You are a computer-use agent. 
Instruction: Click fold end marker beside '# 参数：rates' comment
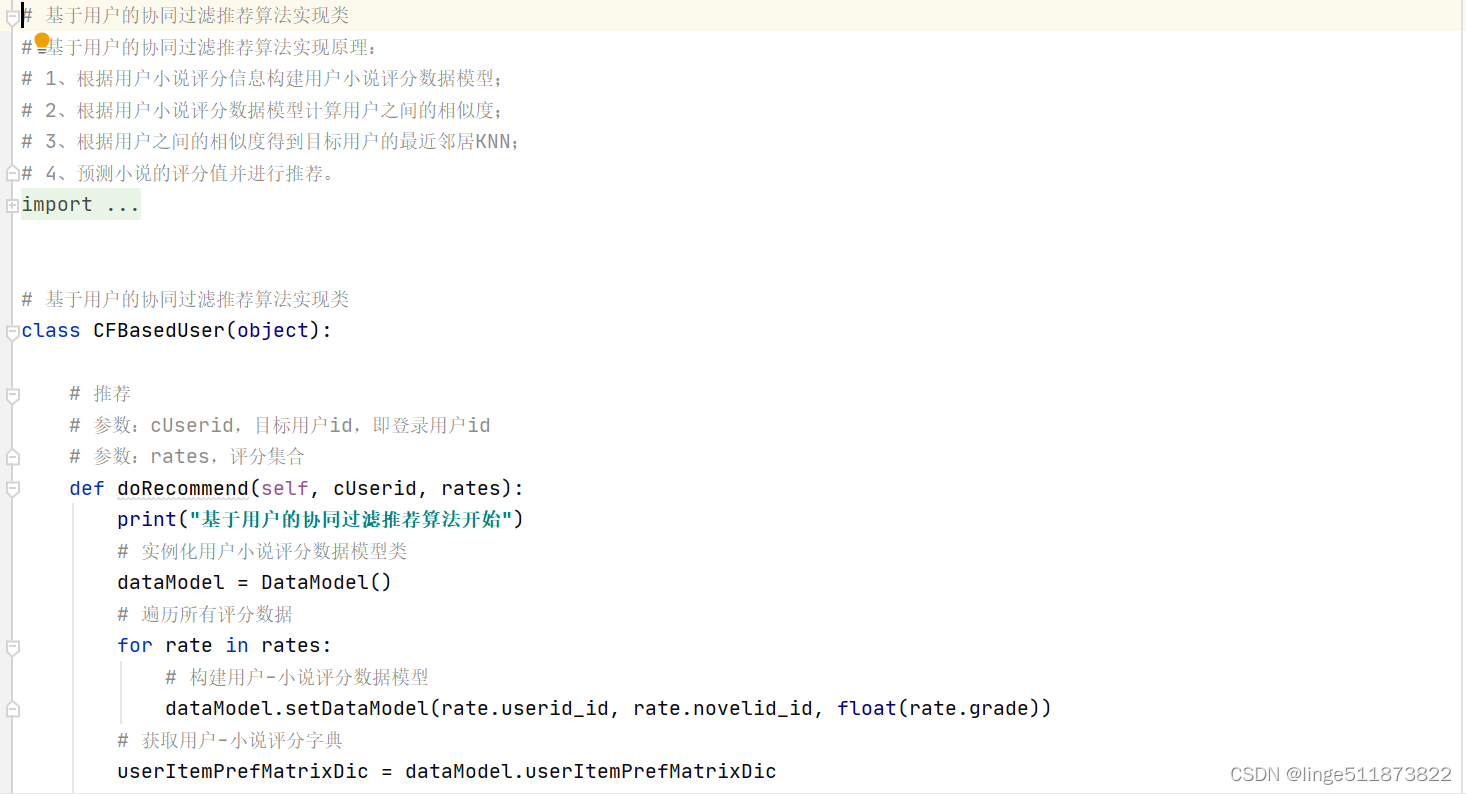click(x=12, y=457)
